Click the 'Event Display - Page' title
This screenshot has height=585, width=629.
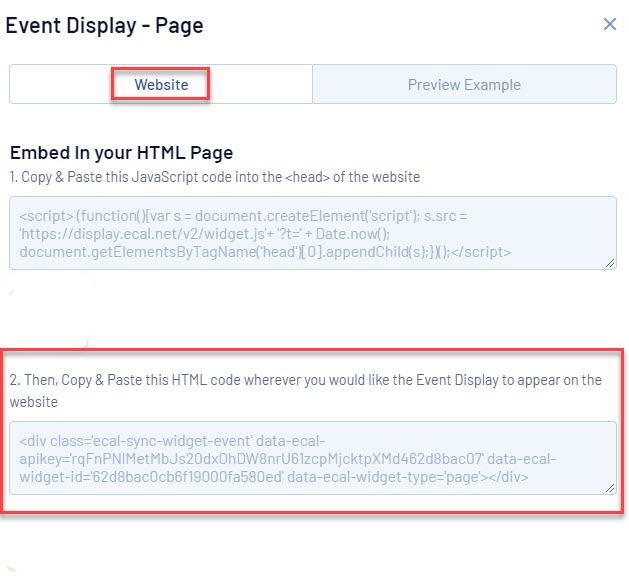(x=104, y=26)
